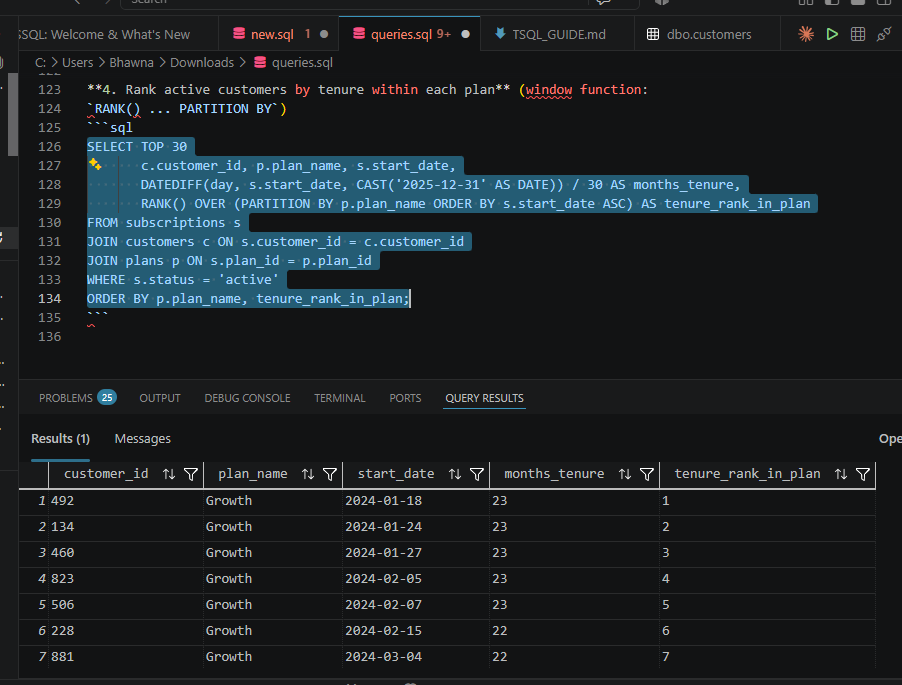Select the Results (1) tab

pyautogui.click(x=60, y=439)
